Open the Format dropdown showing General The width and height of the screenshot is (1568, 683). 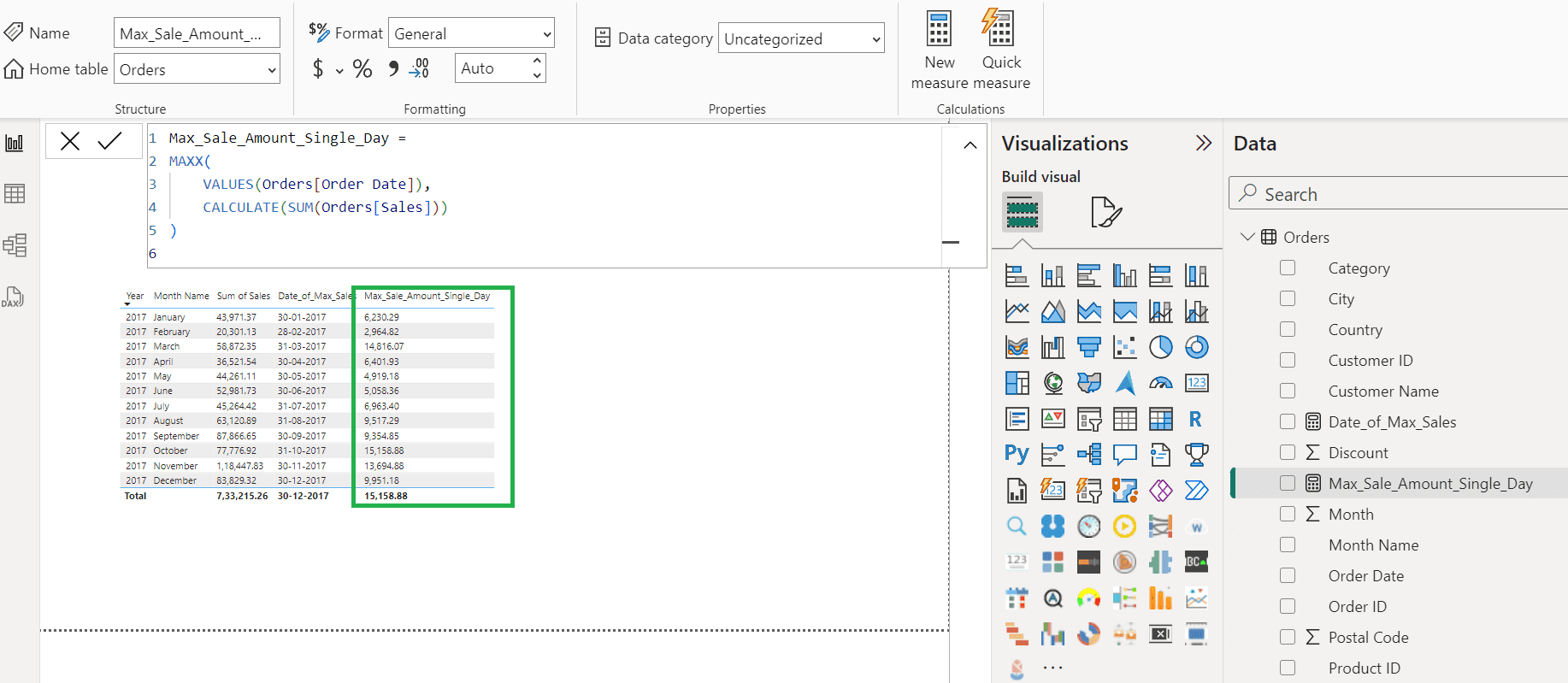471,34
